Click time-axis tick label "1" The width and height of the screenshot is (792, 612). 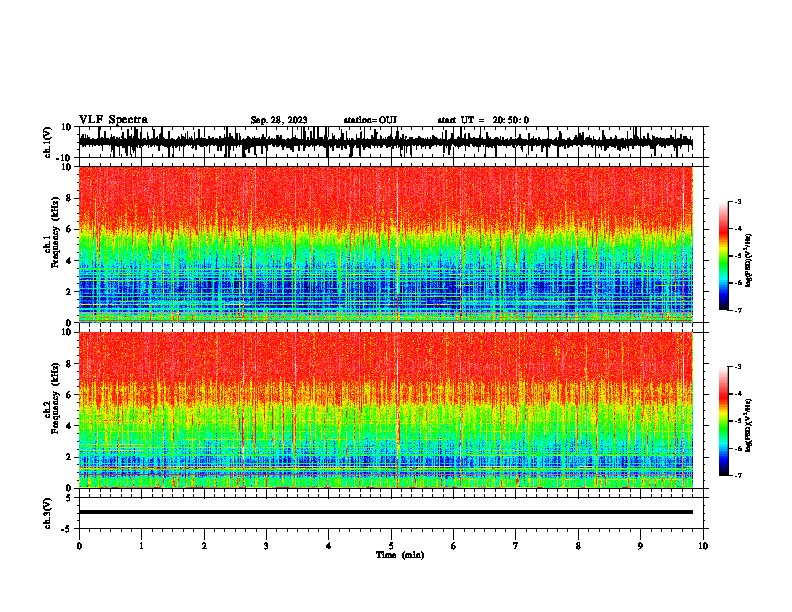[141, 546]
